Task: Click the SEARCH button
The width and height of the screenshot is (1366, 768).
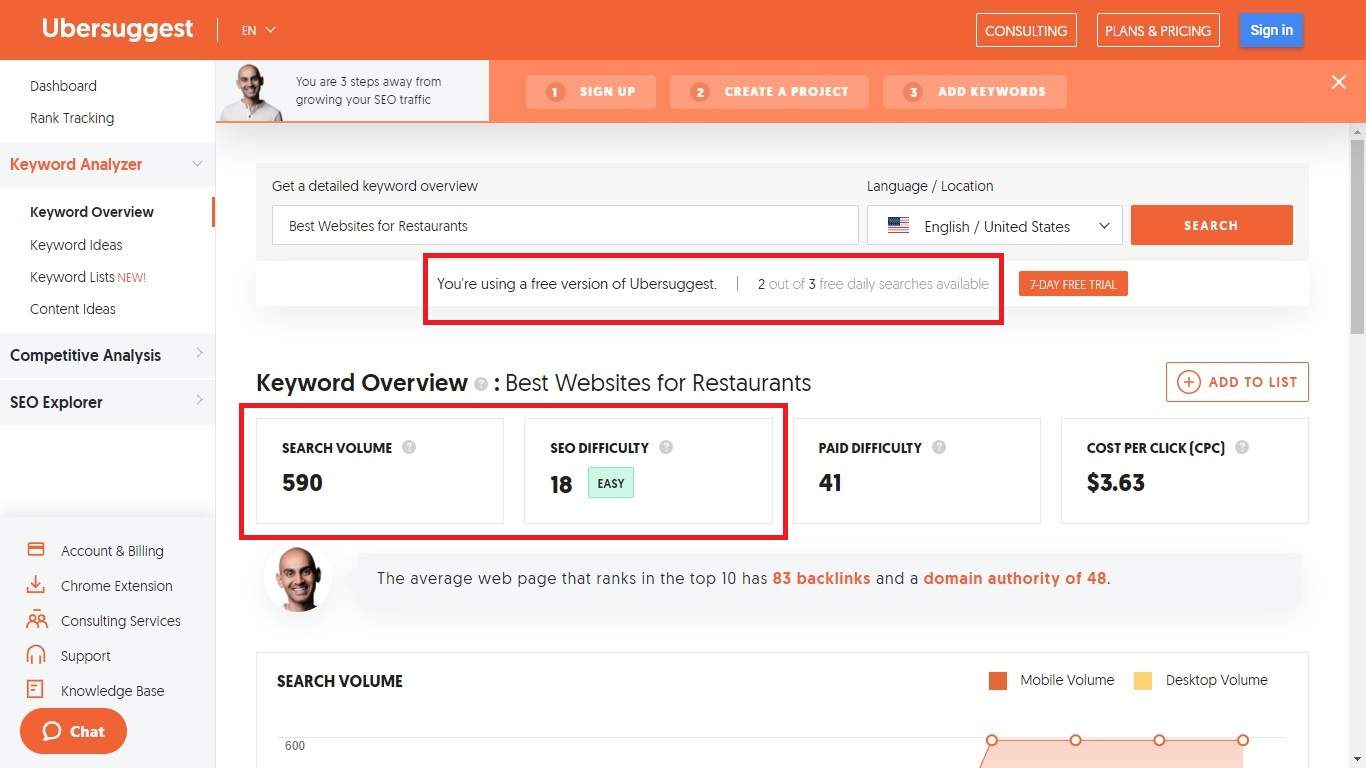Action: coord(1211,225)
